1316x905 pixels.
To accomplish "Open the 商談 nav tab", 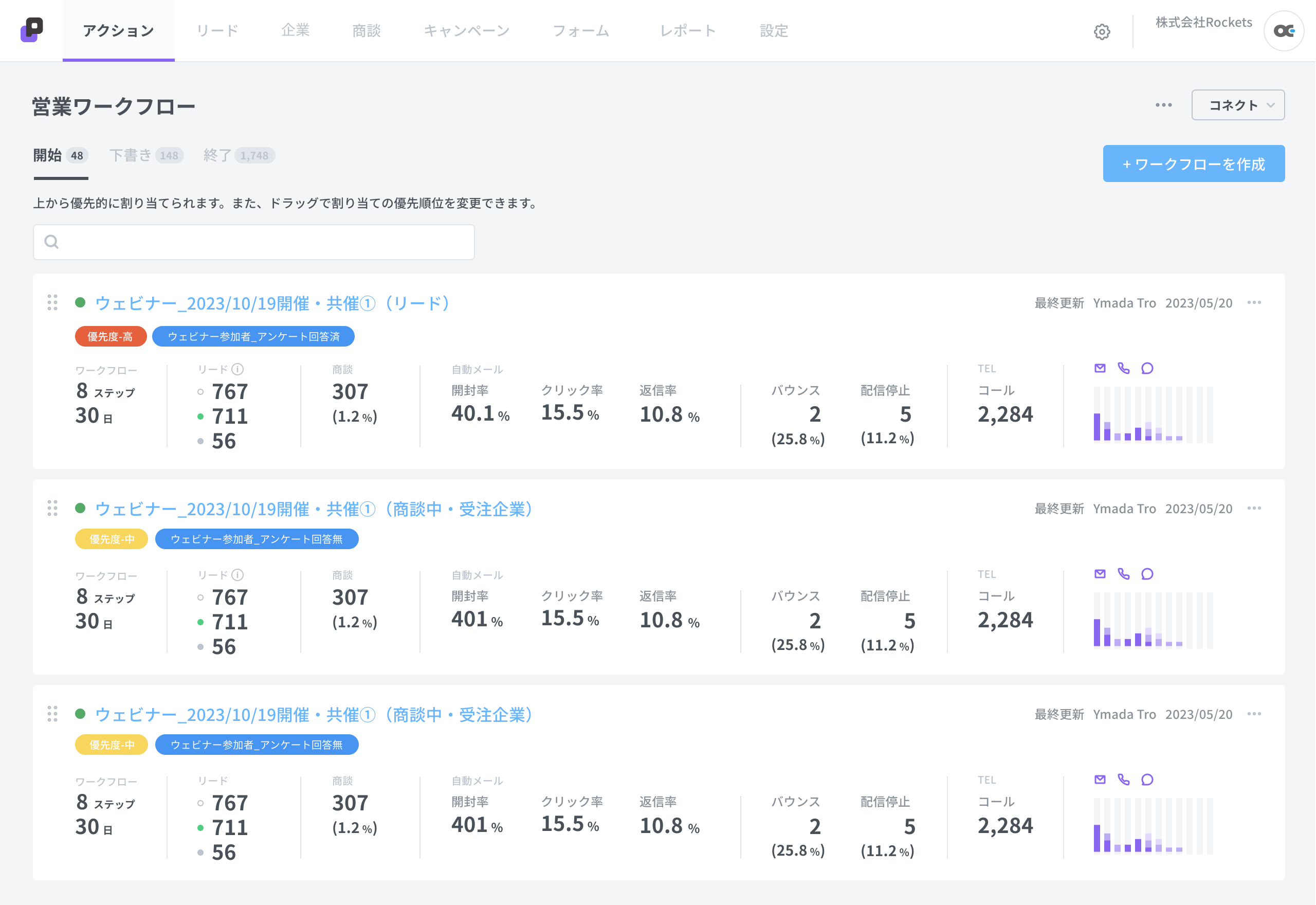I will point(367,31).
